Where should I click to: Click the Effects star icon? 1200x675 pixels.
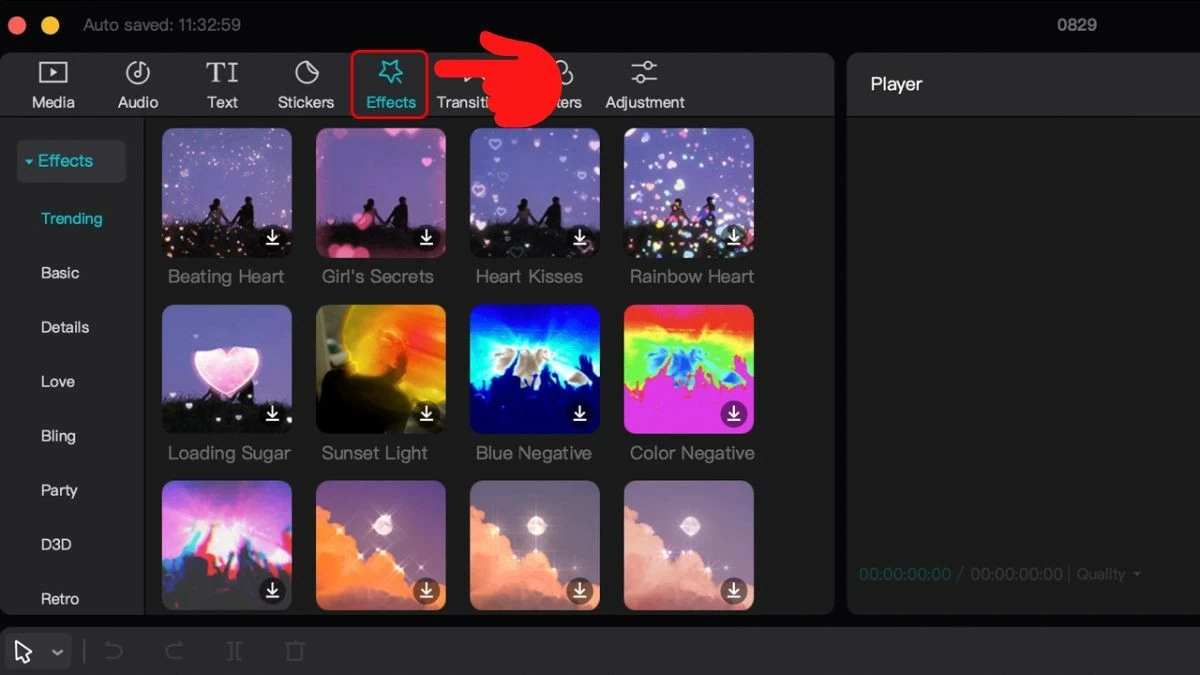pyautogui.click(x=390, y=73)
